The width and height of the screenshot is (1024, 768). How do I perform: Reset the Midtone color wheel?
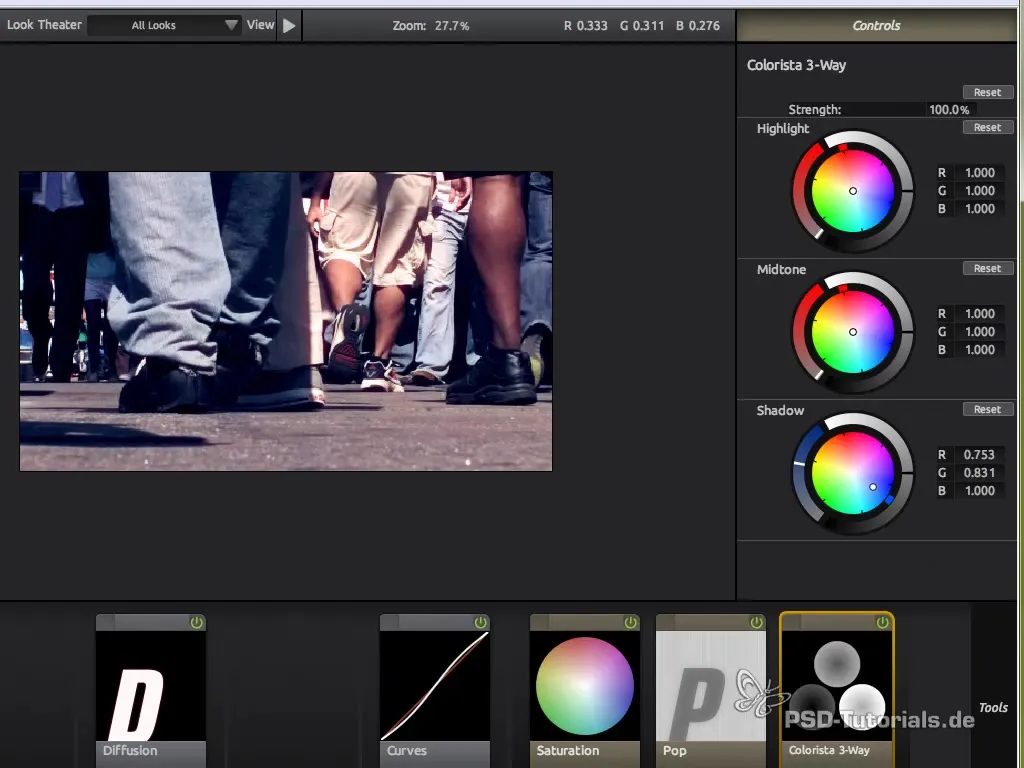(987, 268)
